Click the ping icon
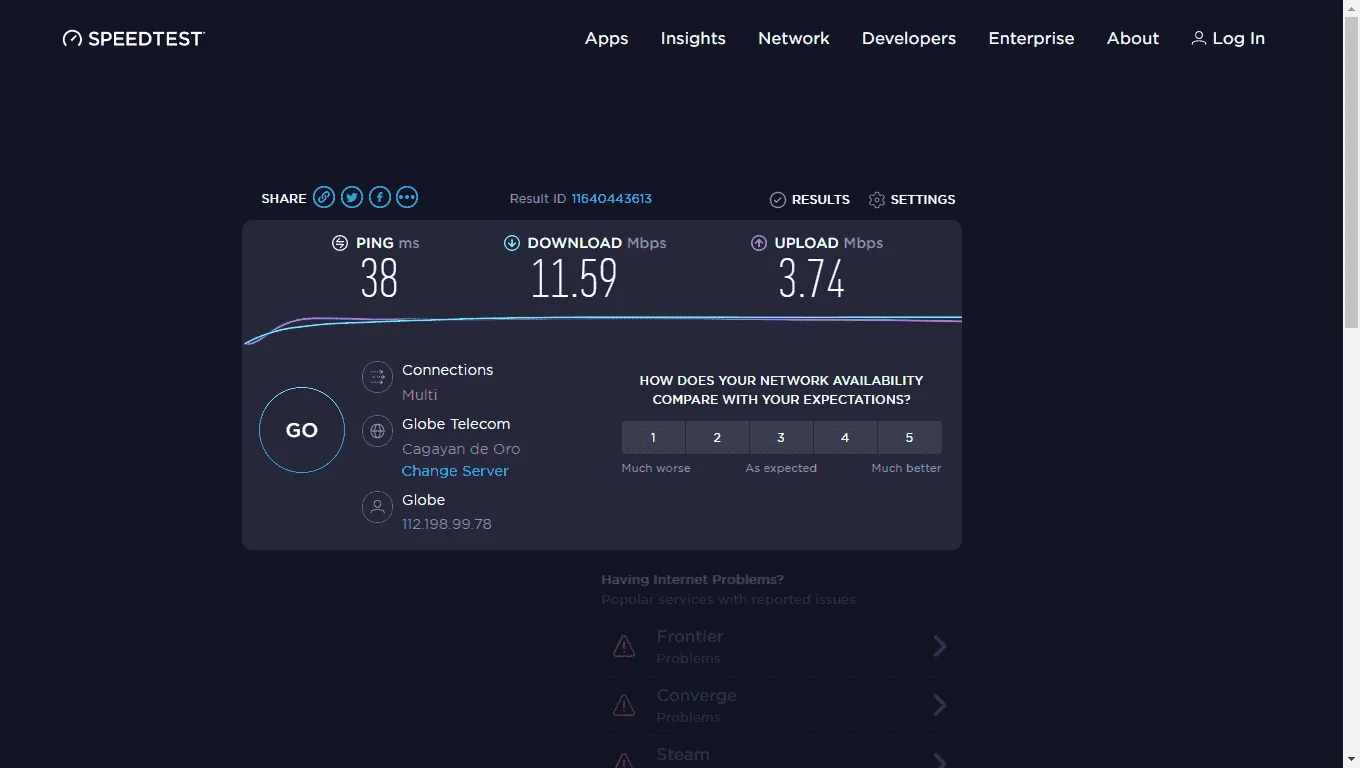 (x=340, y=243)
